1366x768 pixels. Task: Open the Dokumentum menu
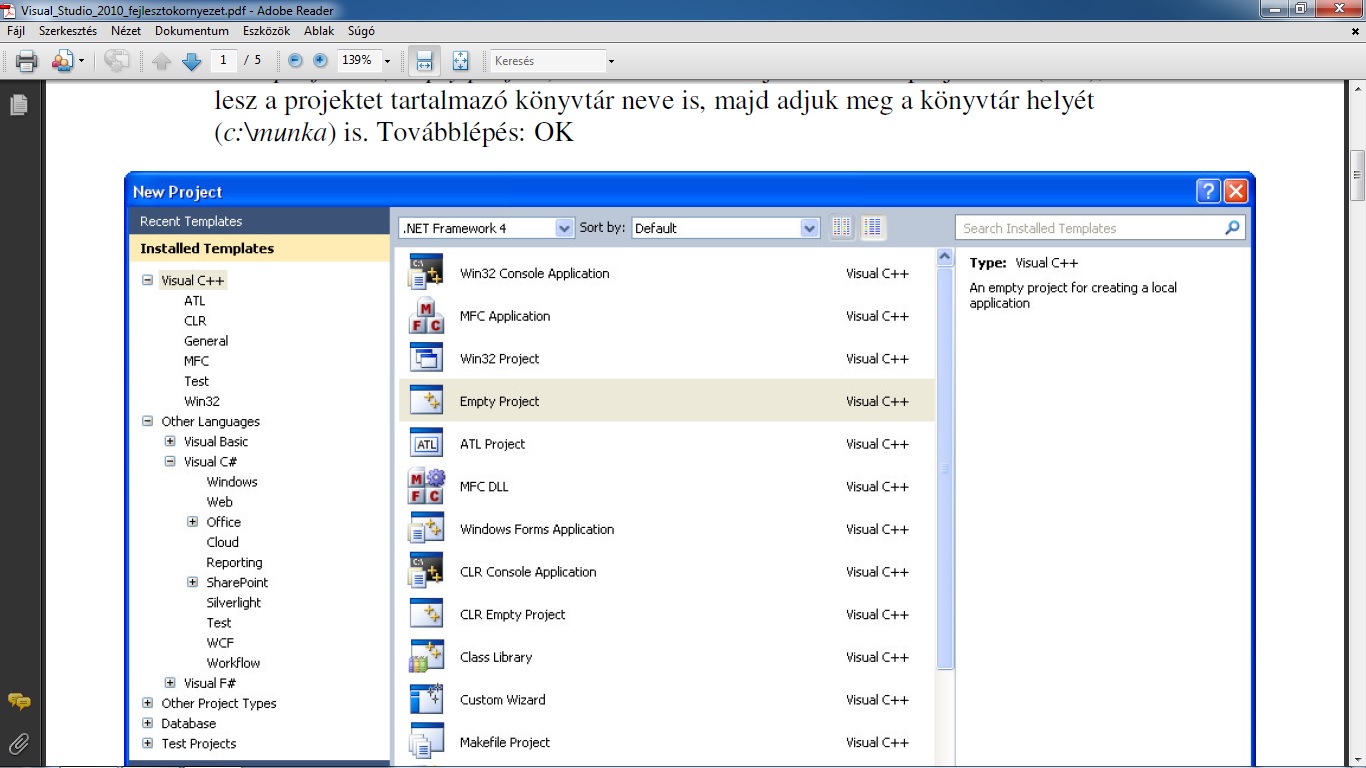192,31
